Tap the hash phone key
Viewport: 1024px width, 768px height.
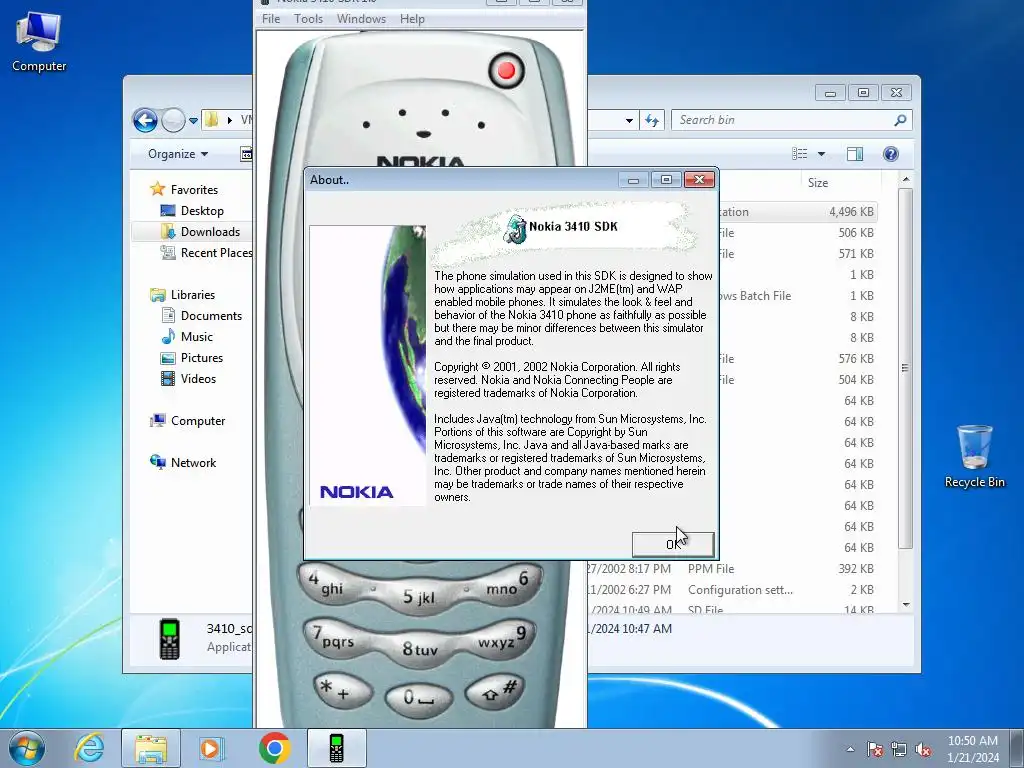[496, 691]
